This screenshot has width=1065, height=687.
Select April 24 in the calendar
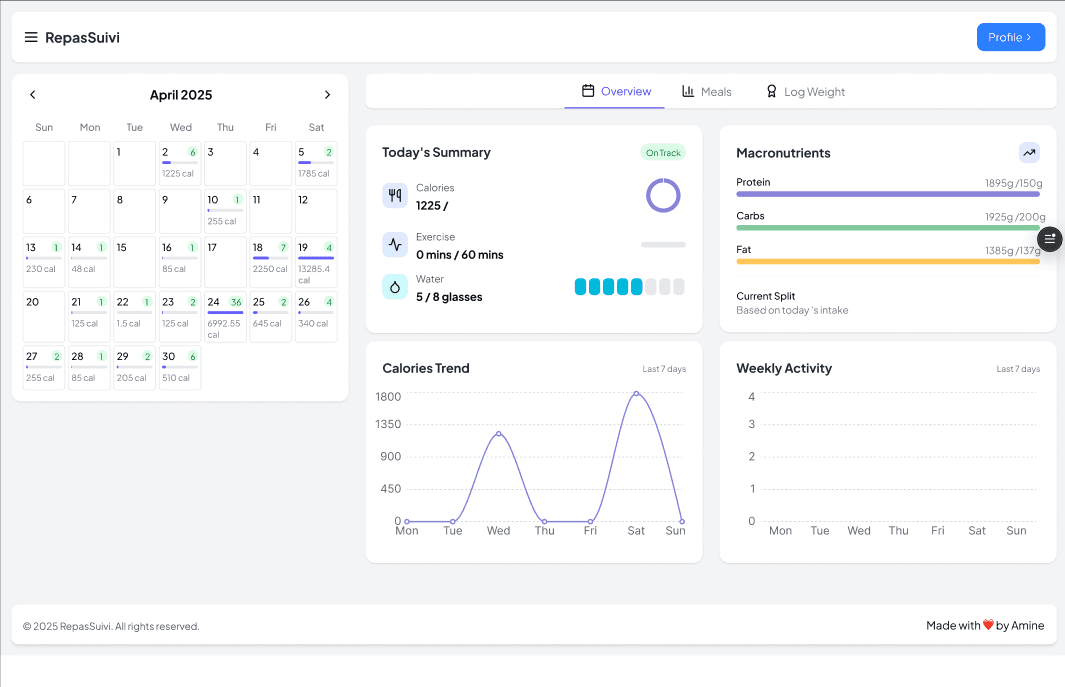(x=225, y=316)
